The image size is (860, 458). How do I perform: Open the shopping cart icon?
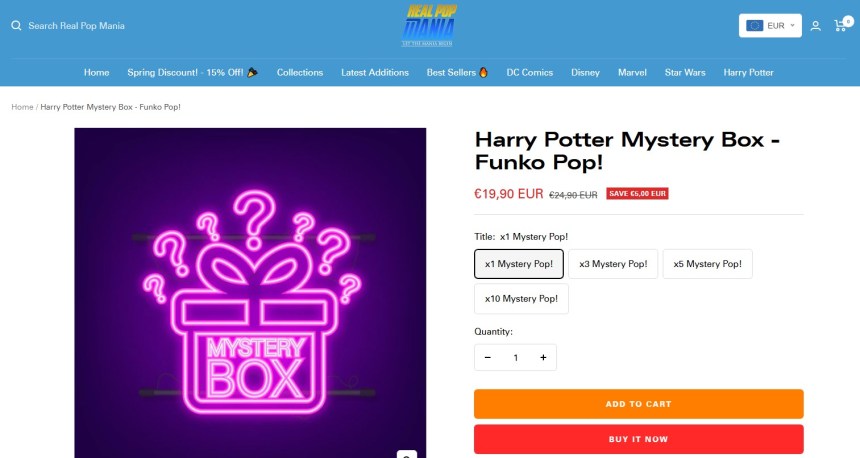841,25
